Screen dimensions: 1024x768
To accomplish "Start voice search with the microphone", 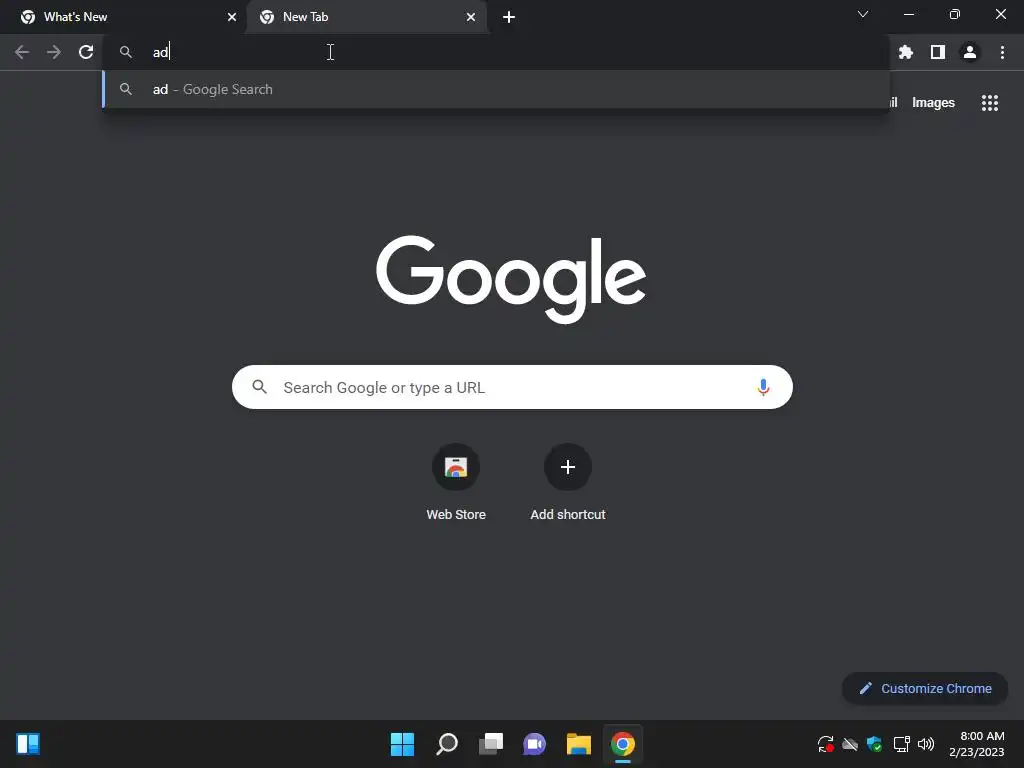I will click(763, 387).
